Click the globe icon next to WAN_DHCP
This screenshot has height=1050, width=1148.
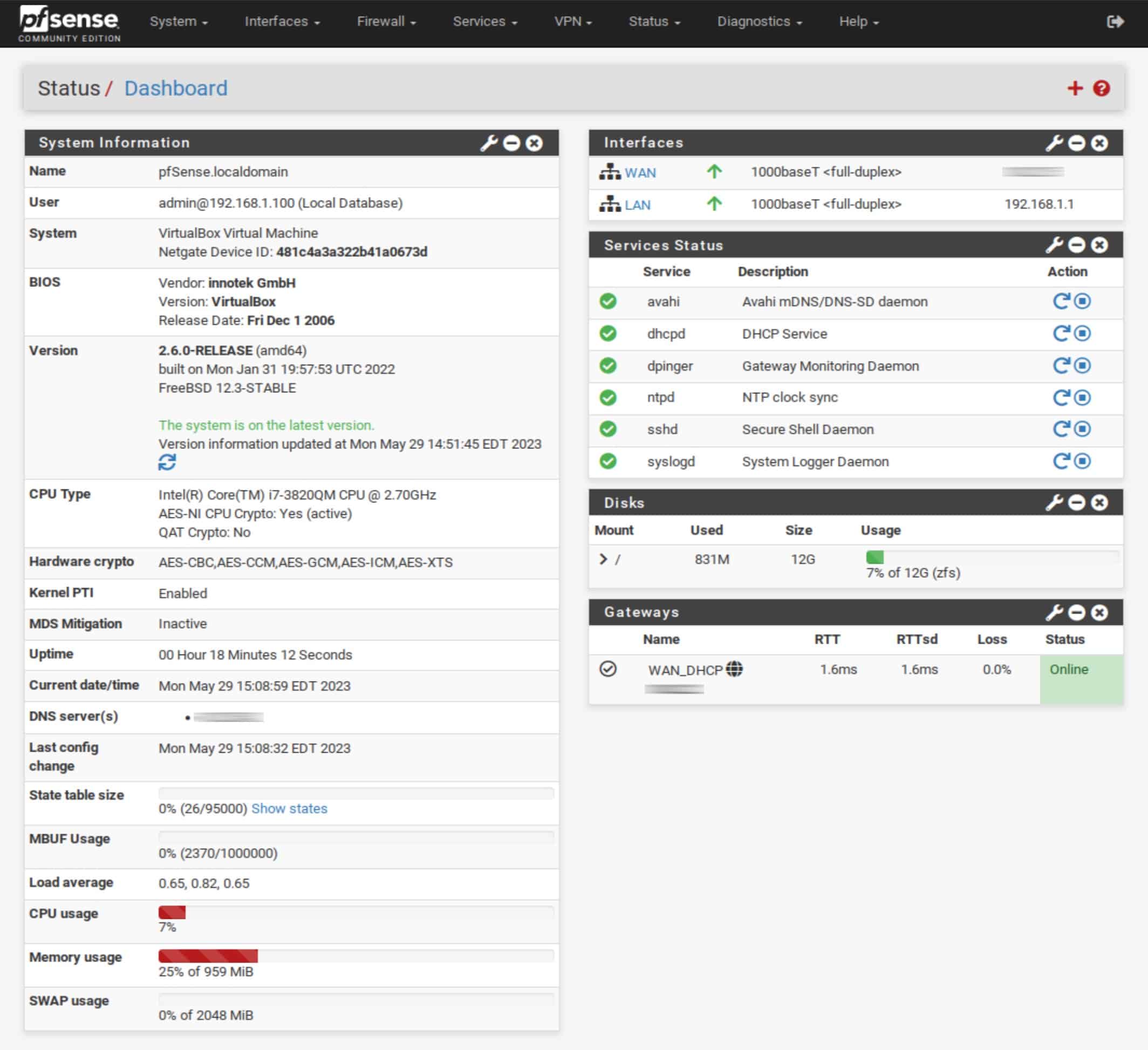point(735,669)
